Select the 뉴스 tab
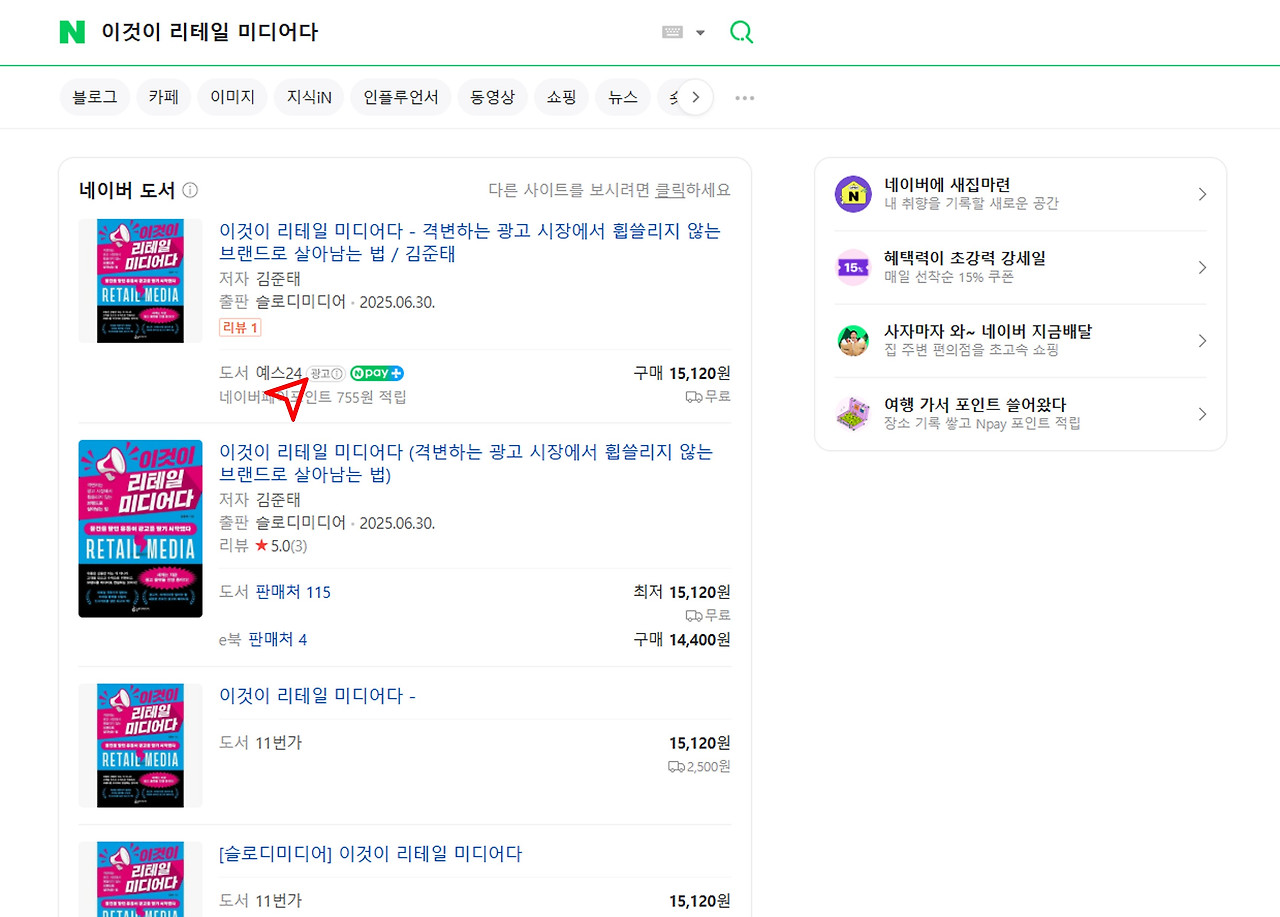 click(x=623, y=97)
